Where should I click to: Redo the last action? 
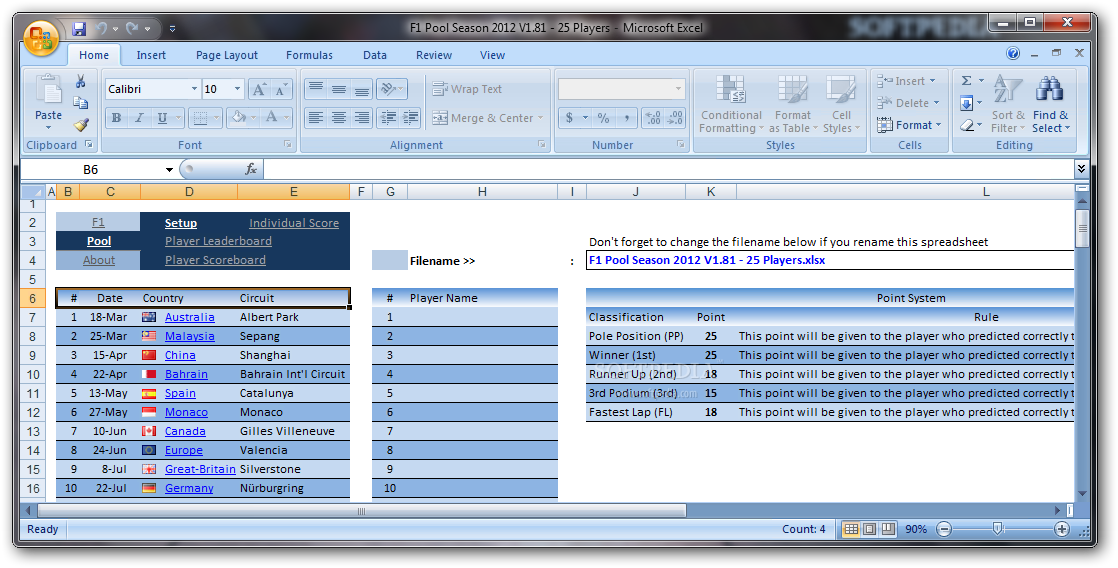pyautogui.click(x=133, y=29)
